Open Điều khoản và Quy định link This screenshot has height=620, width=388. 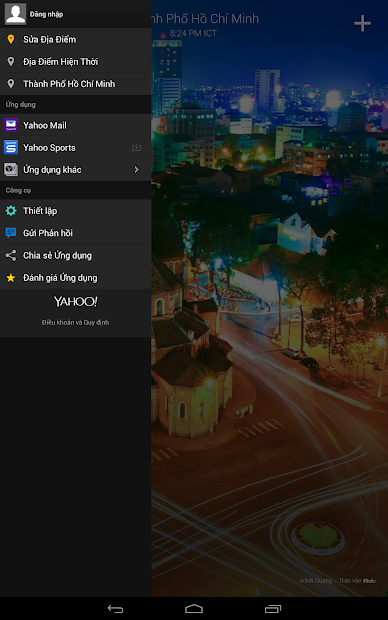pyautogui.click(x=76, y=322)
